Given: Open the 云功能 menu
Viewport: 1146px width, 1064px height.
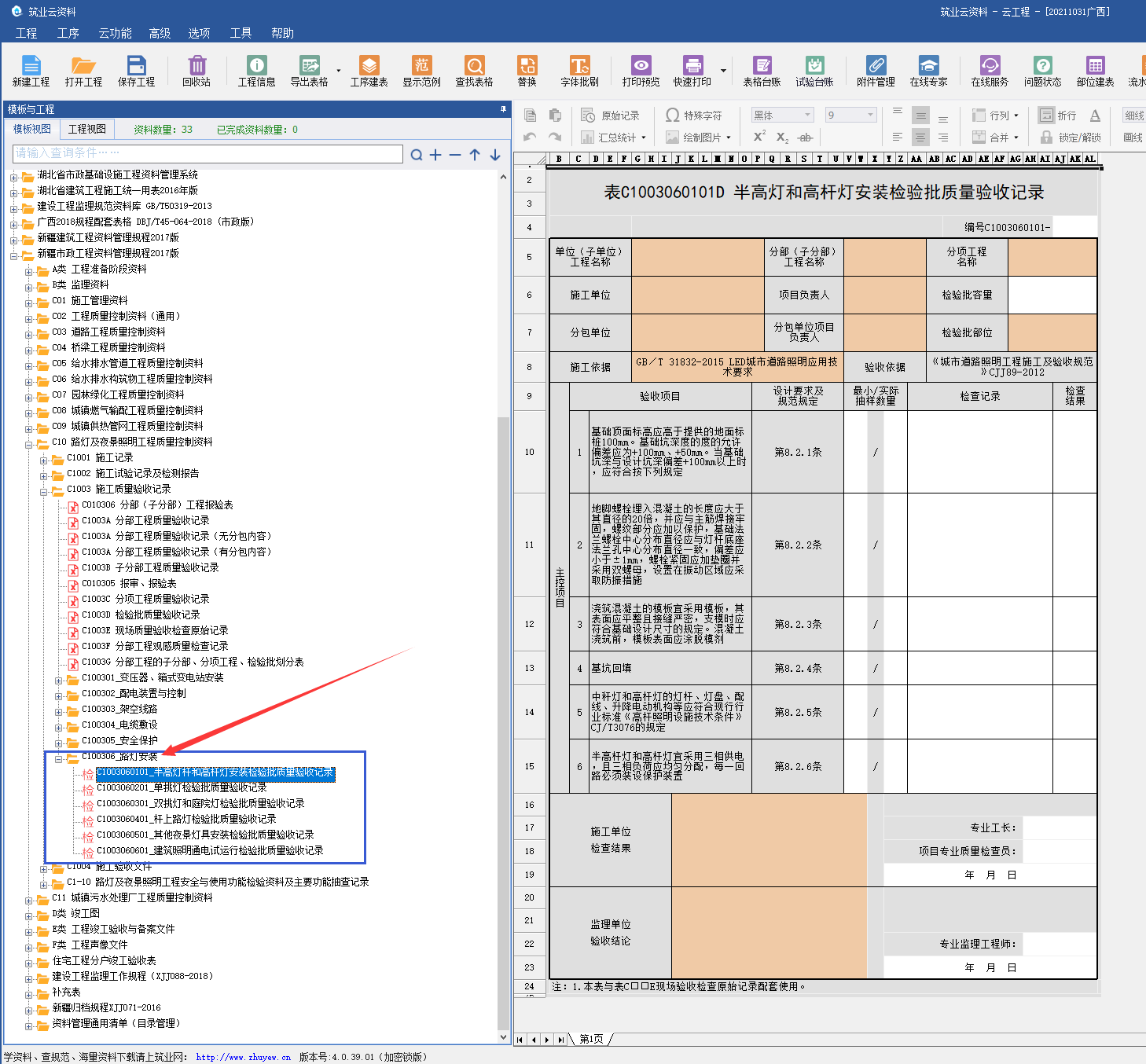Looking at the screenshot, I should pyautogui.click(x=115, y=33).
